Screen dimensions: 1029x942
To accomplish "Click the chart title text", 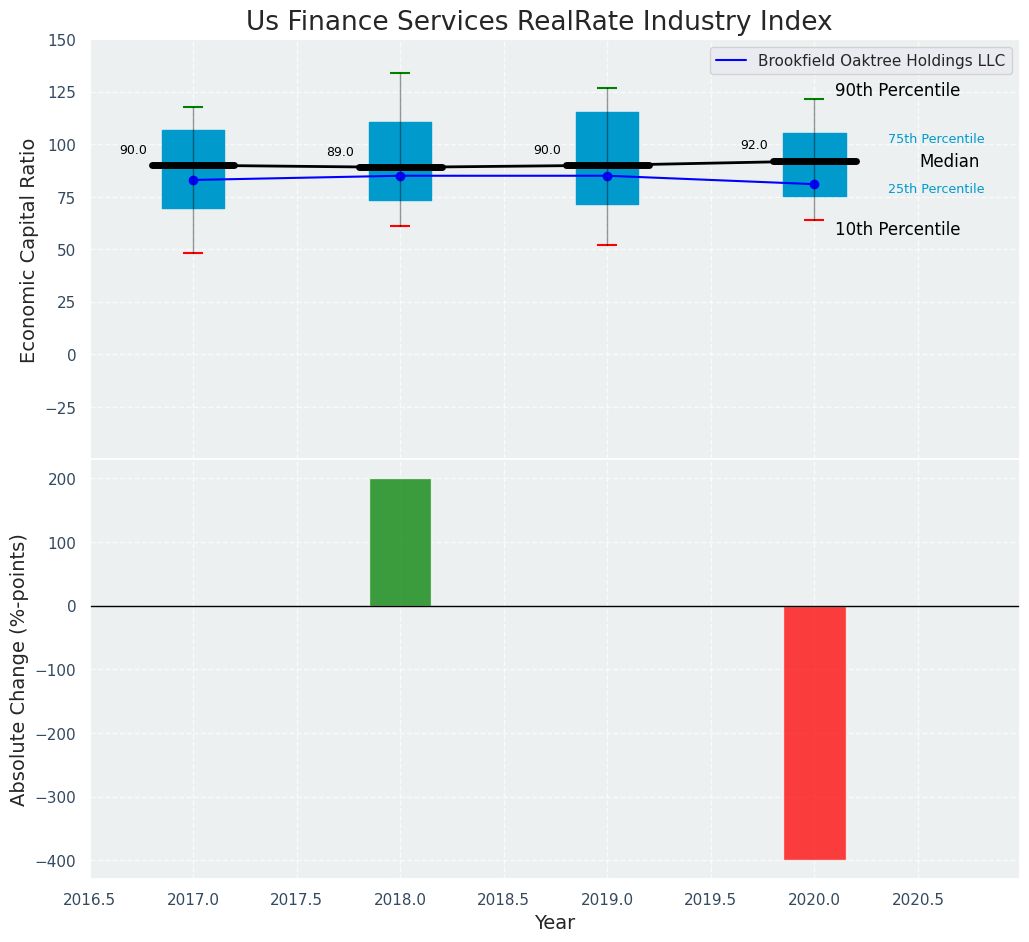I will click(x=539, y=22).
